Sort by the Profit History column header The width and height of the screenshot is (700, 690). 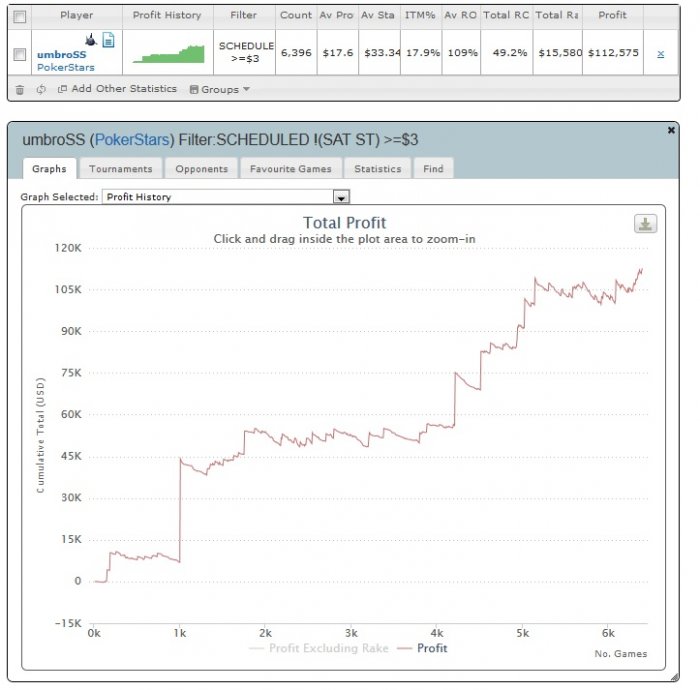167,15
